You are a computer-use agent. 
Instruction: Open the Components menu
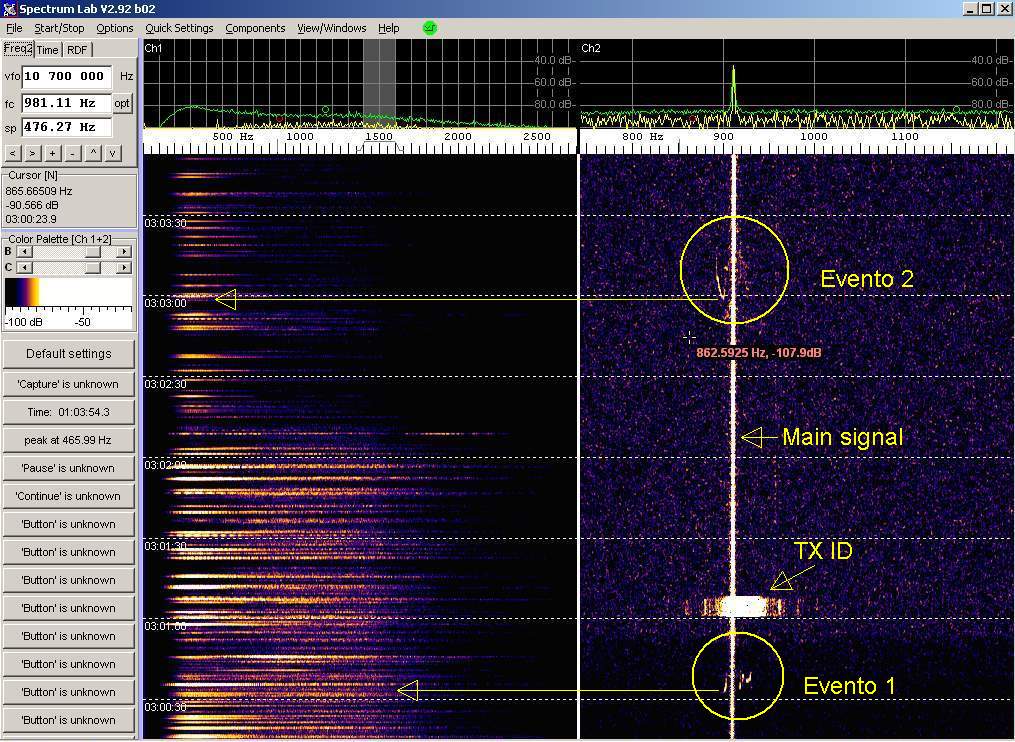255,28
